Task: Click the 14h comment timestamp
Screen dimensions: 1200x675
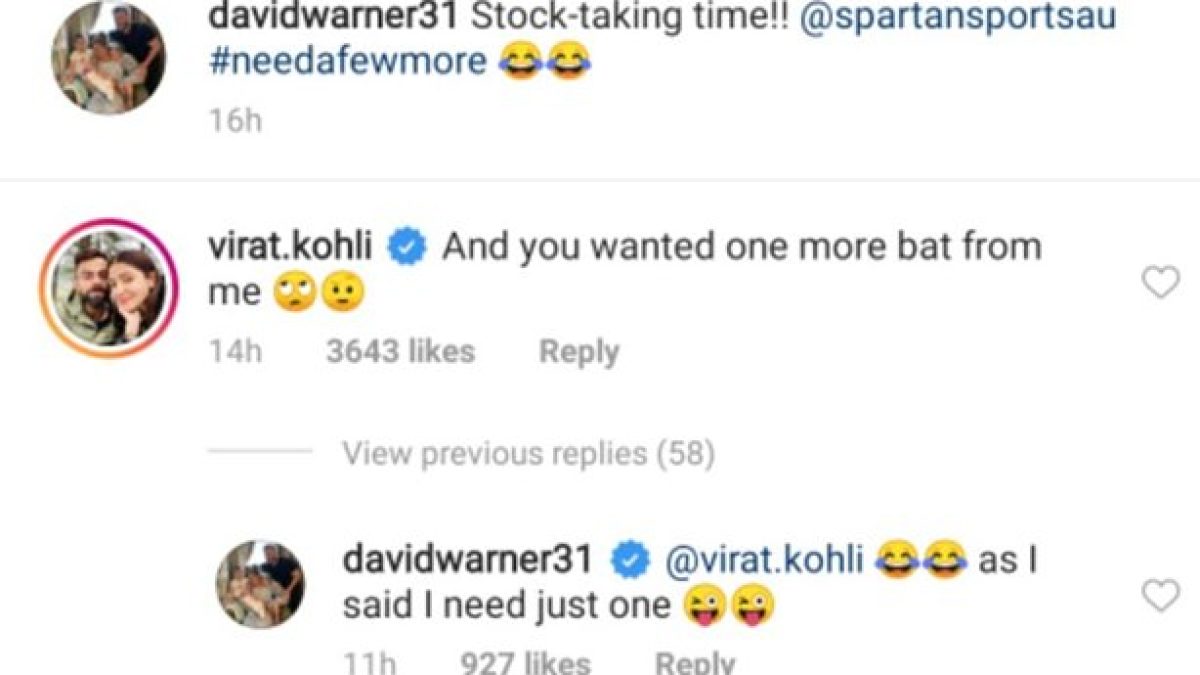Action: [235, 352]
